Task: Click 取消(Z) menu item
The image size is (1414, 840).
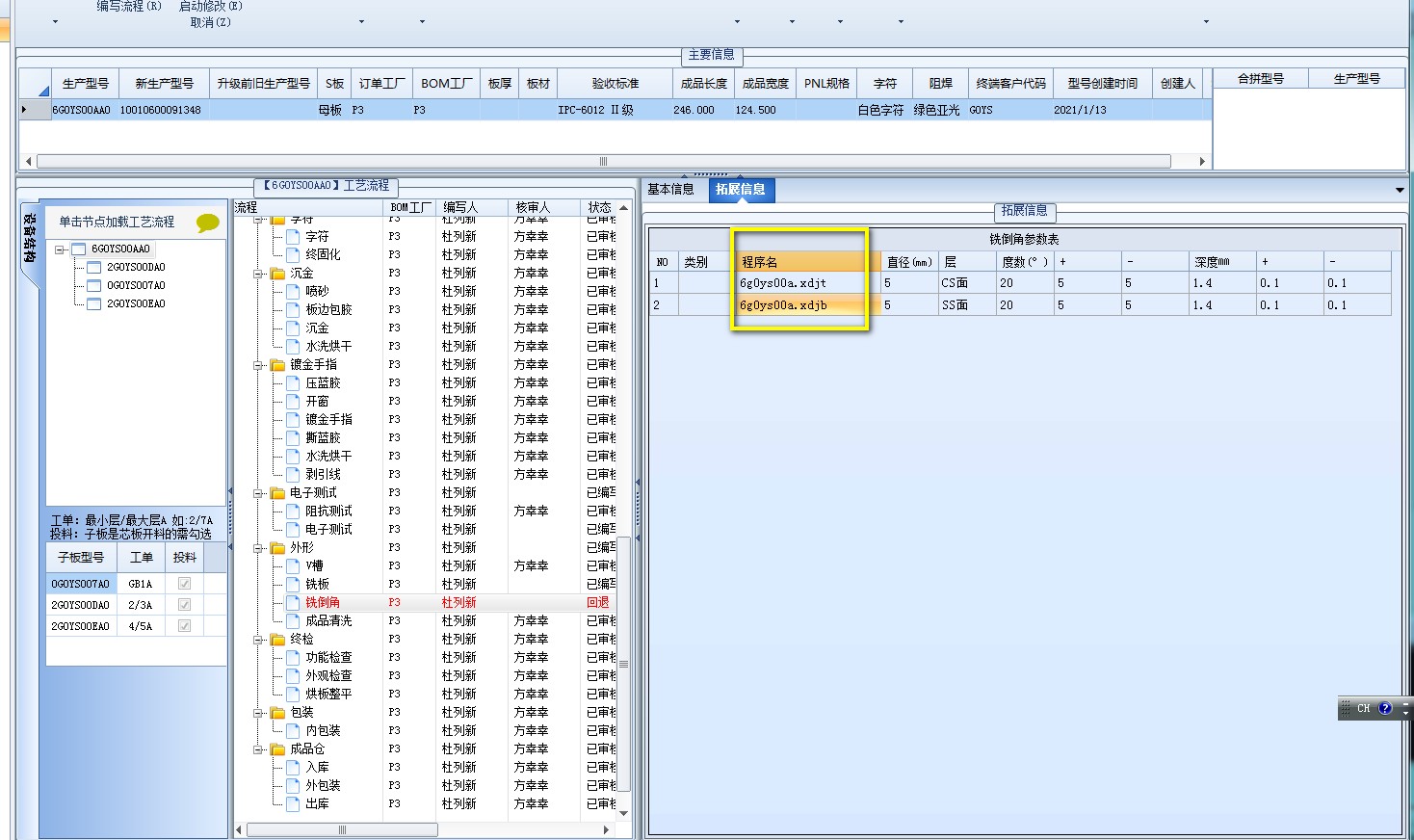Action: 210,22
